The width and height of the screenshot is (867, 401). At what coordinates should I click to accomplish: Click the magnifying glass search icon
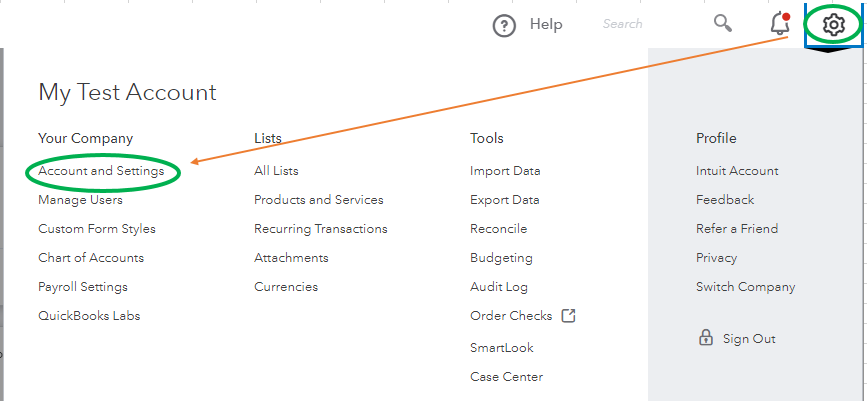[x=722, y=23]
